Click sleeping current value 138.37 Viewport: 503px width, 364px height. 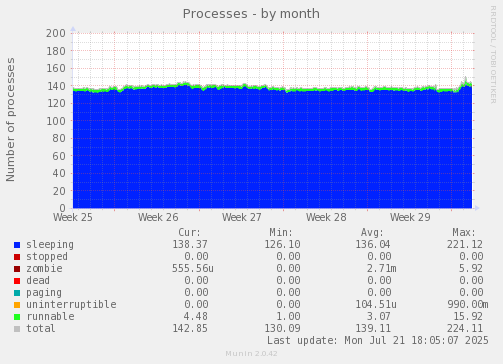point(190,244)
